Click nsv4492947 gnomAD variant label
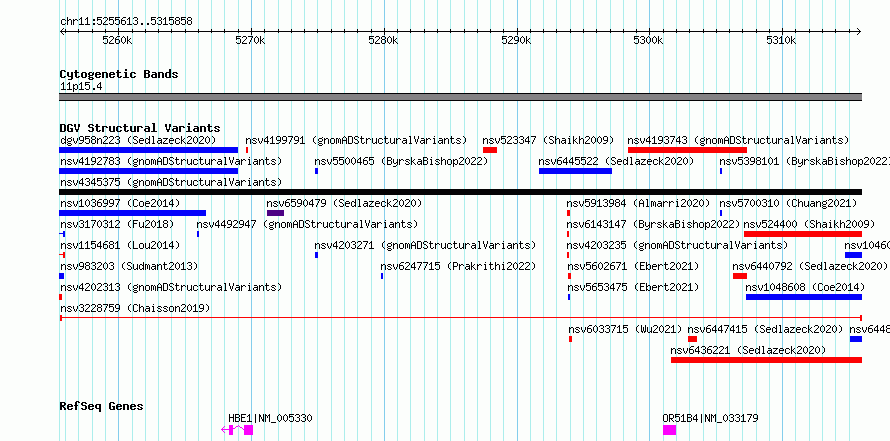Screen dimensions: 890x441 [307, 224]
